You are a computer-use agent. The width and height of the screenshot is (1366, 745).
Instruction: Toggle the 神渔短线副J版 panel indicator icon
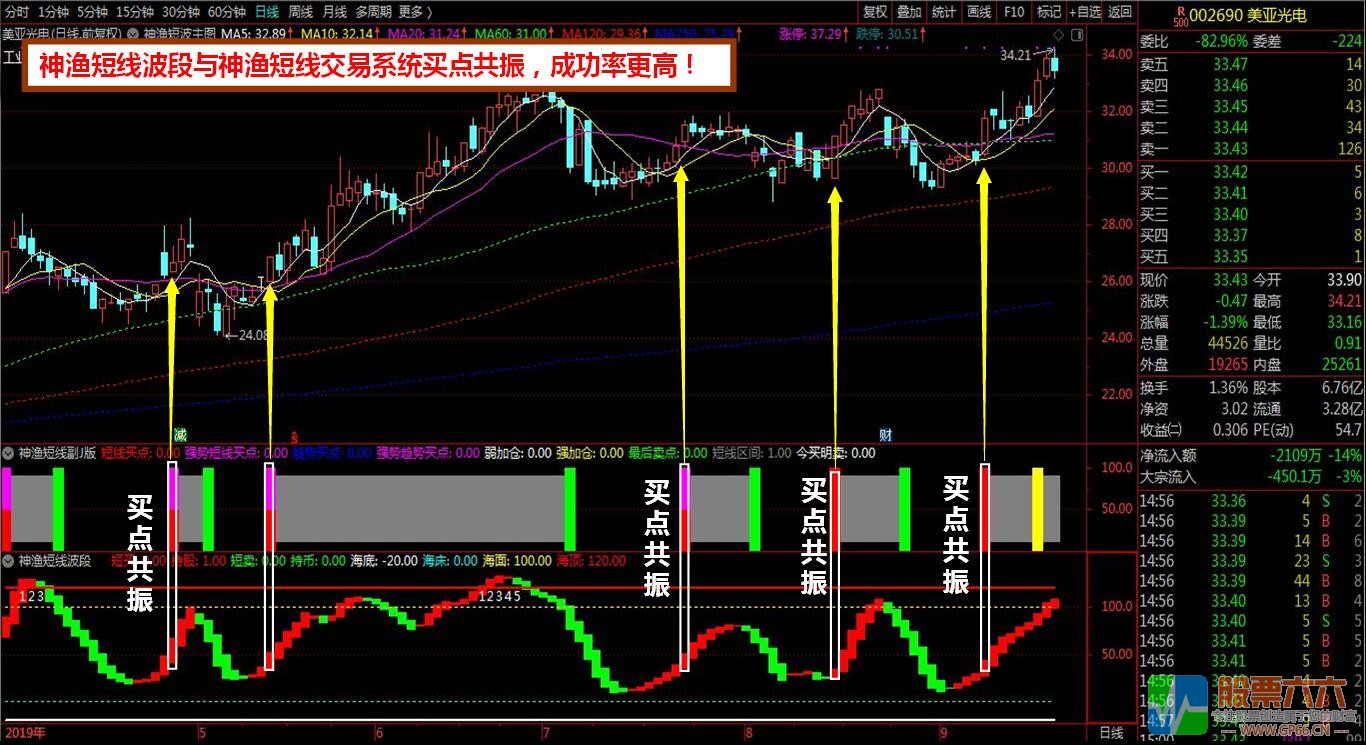pos(8,452)
